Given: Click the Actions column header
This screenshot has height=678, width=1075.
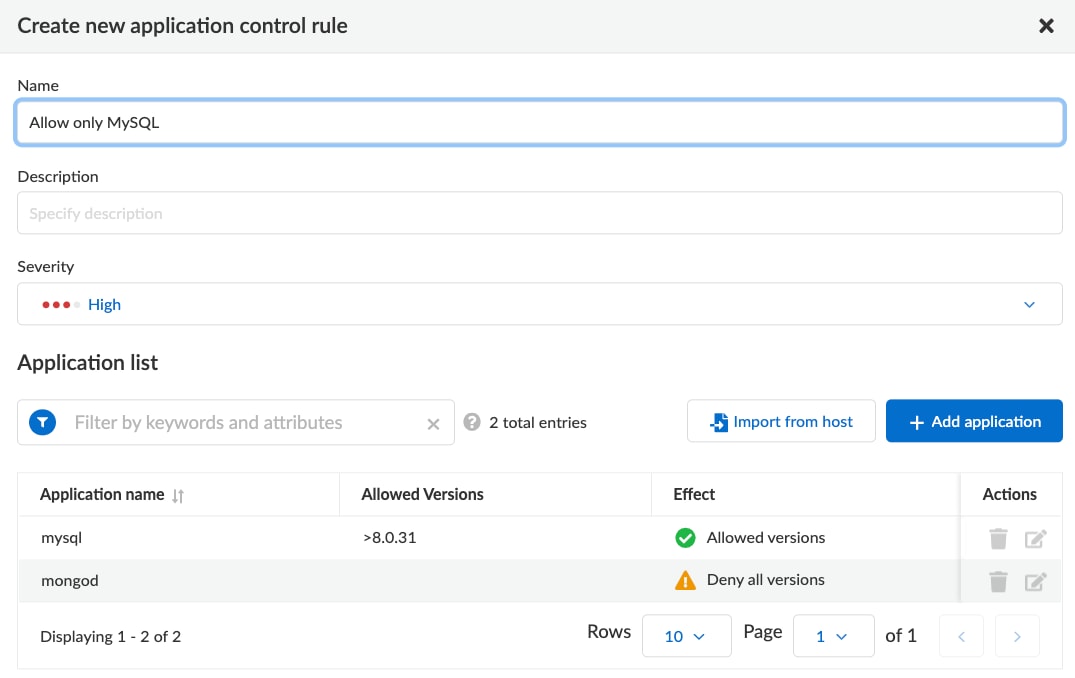Looking at the screenshot, I should point(1009,494).
